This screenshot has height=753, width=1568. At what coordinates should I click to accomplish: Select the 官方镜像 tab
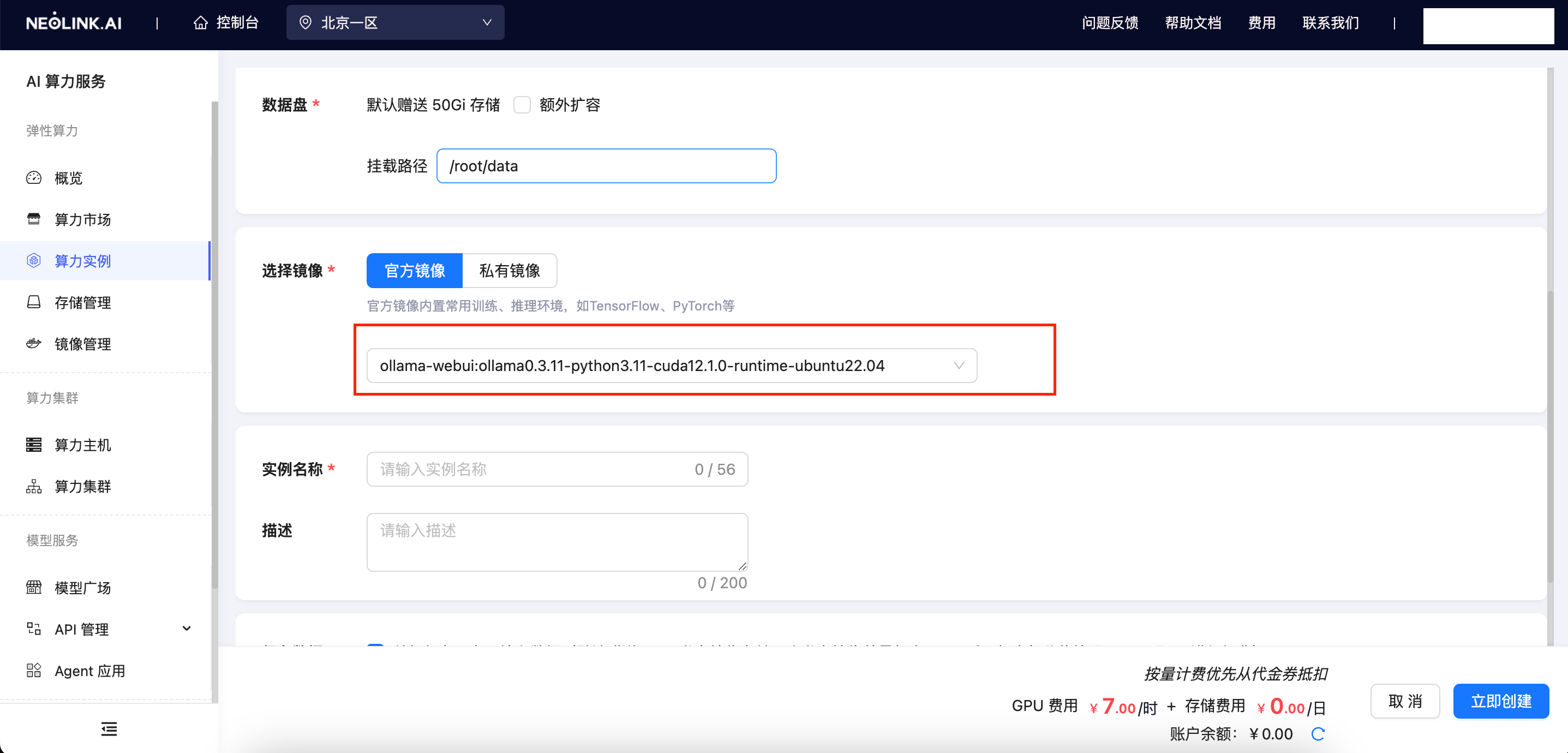(x=414, y=270)
